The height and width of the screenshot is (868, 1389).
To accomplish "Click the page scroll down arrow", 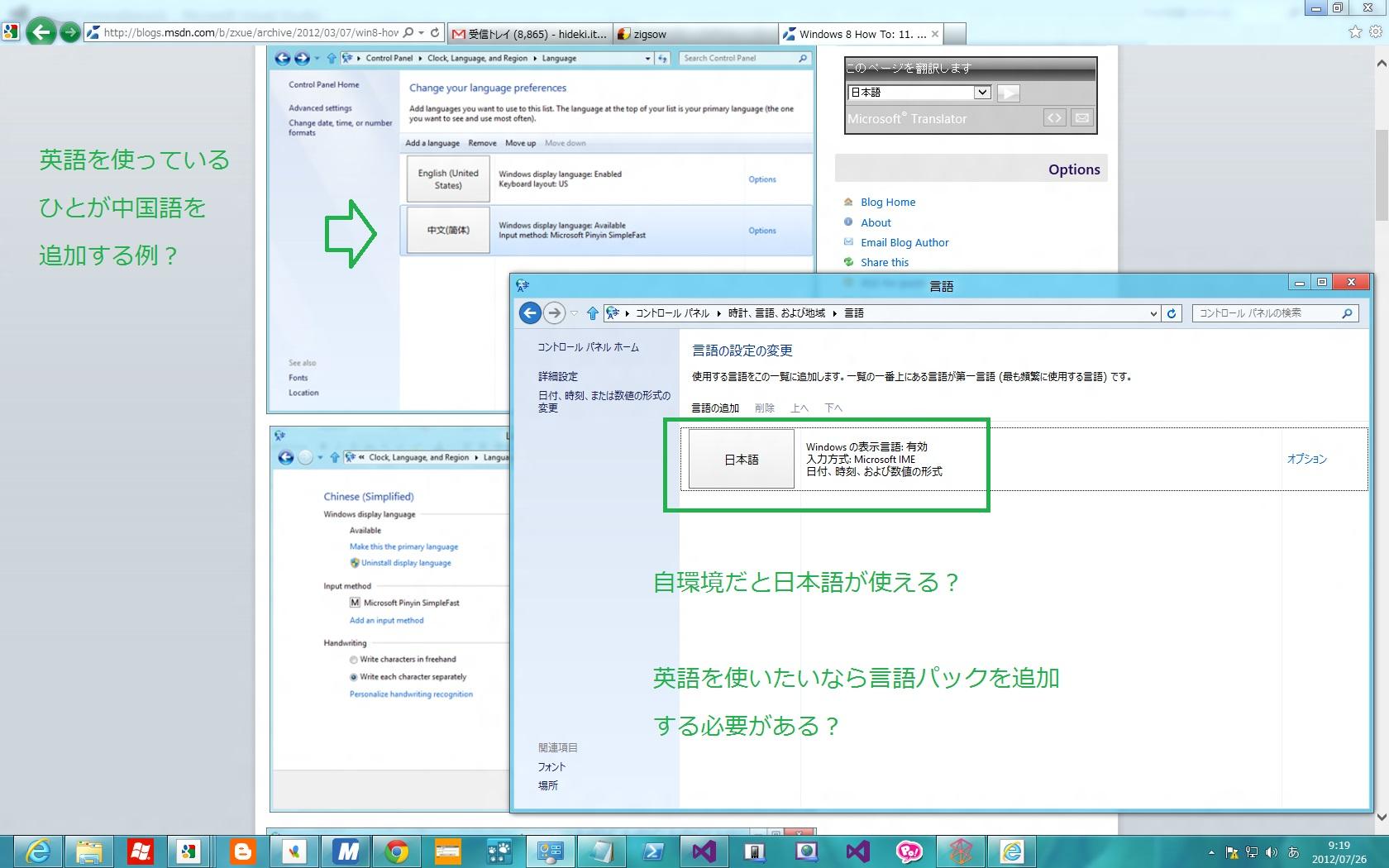I will 1381,817.
